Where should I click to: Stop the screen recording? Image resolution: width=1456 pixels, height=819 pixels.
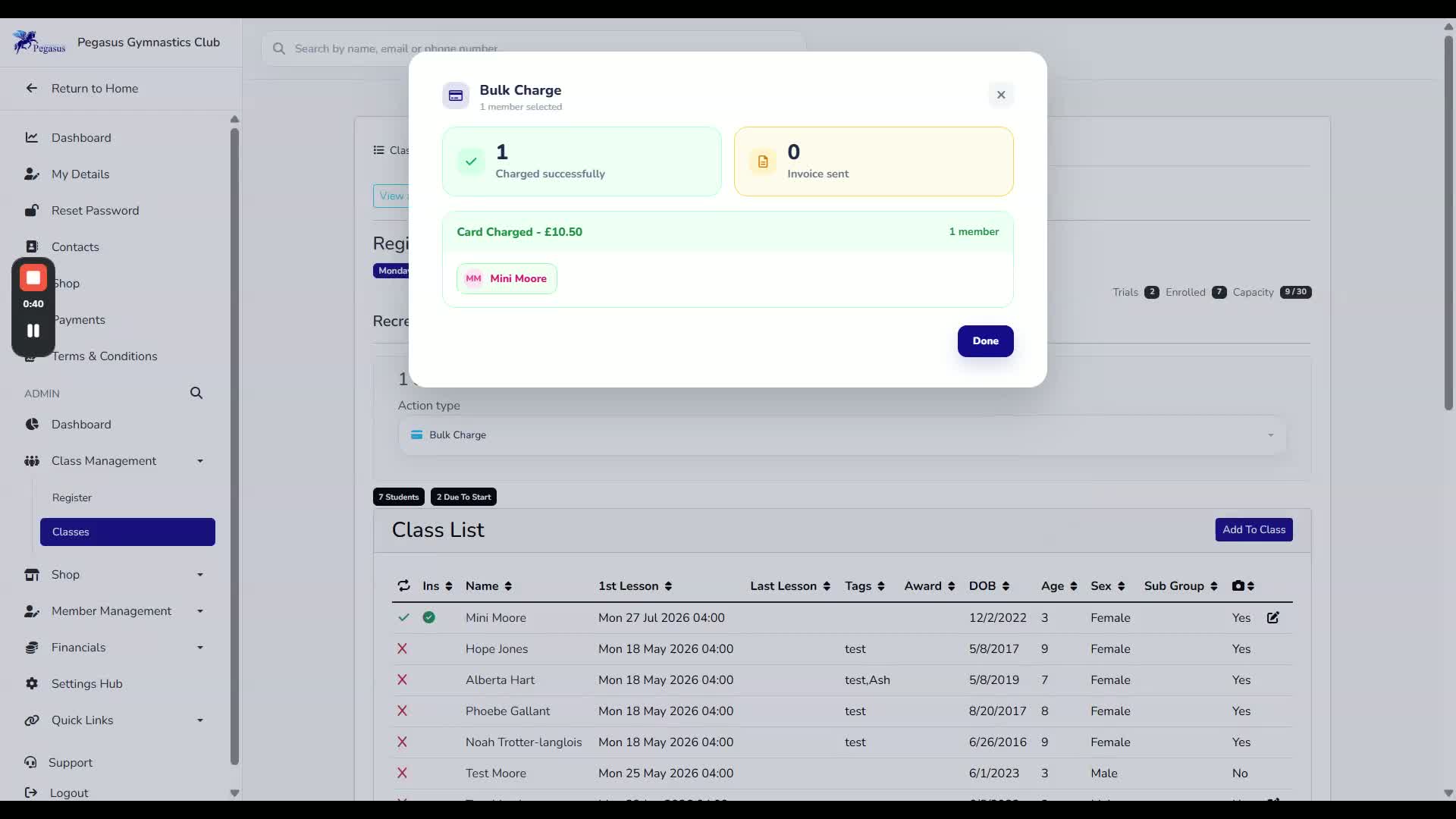click(x=33, y=278)
